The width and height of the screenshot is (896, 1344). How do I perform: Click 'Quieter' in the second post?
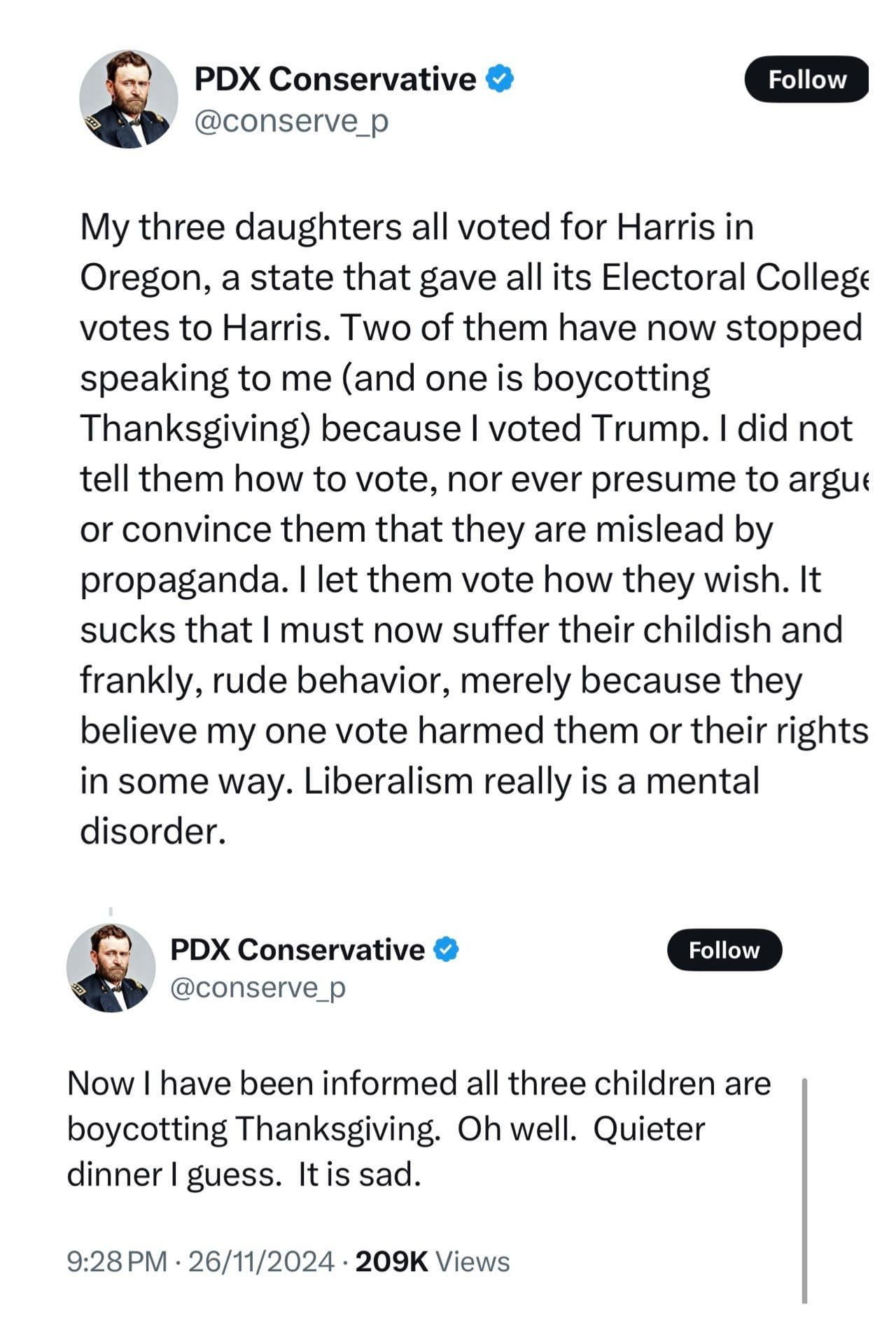click(x=649, y=1129)
